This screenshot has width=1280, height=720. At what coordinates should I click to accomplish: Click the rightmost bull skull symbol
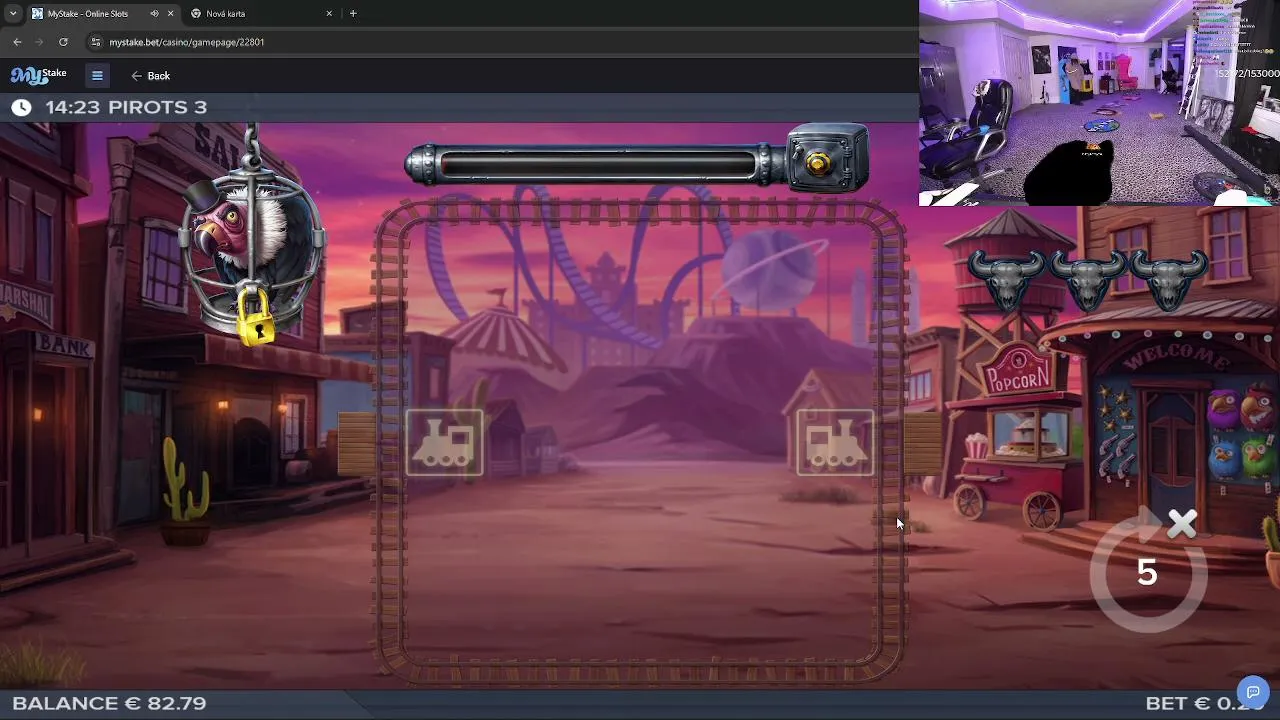pyautogui.click(x=1169, y=279)
